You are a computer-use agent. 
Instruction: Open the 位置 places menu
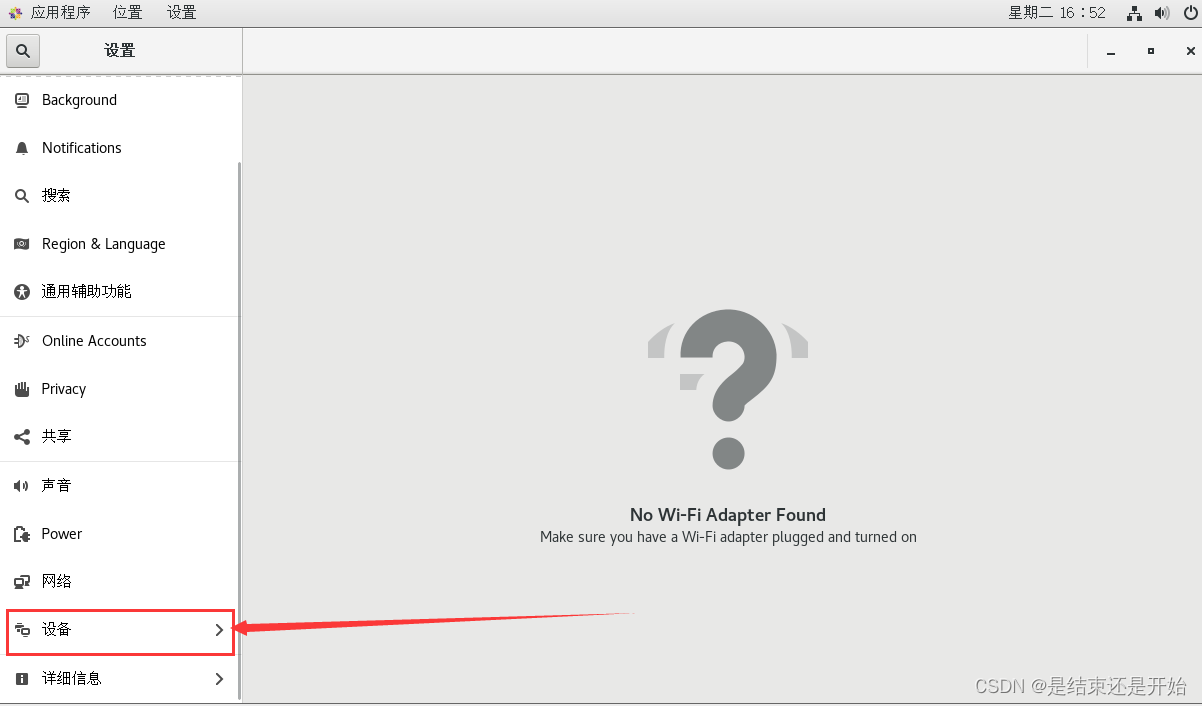(127, 12)
